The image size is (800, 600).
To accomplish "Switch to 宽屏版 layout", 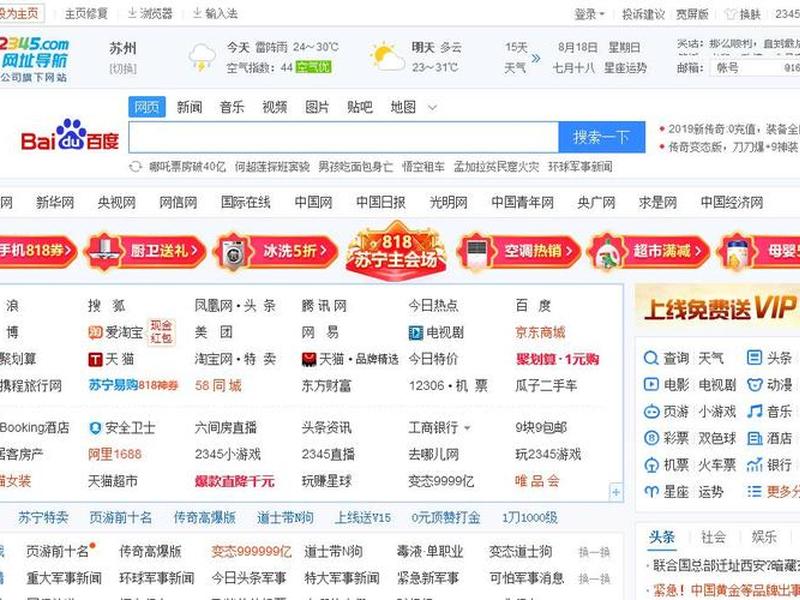I will click(692, 14).
